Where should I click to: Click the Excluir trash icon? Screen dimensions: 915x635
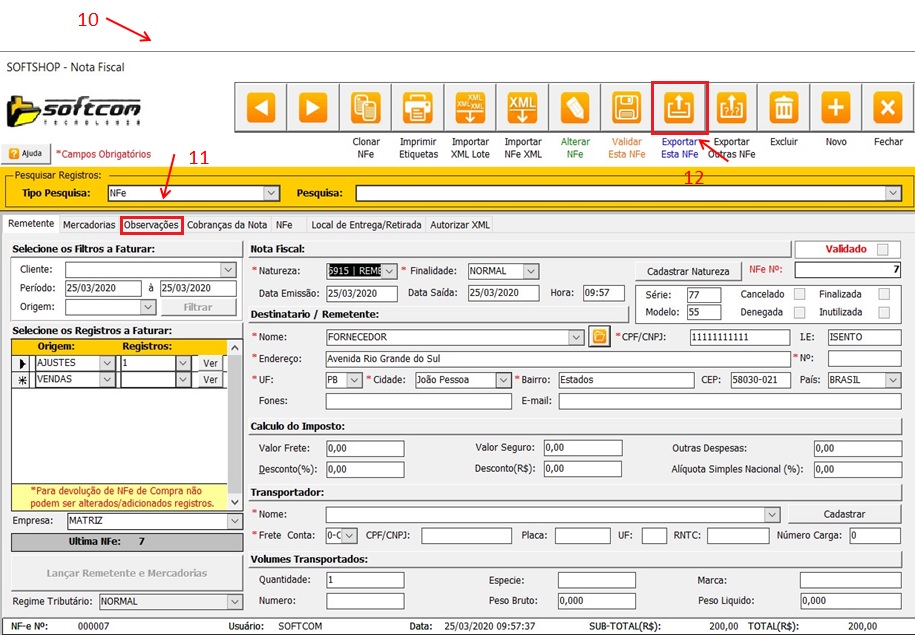(783, 107)
